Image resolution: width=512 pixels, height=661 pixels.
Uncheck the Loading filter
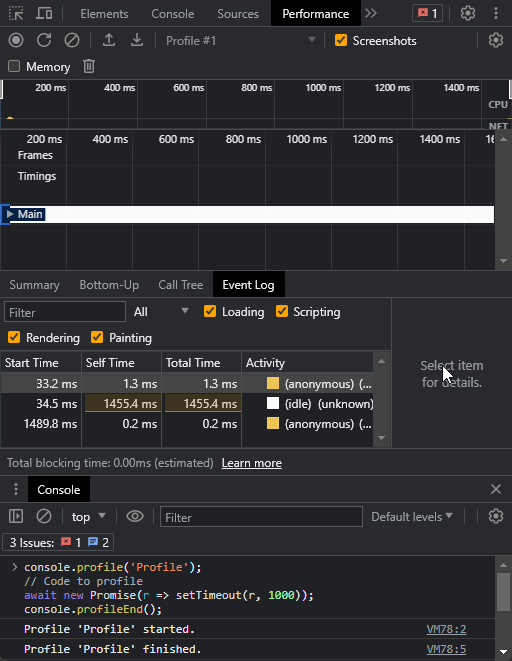click(x=210, y=312)
